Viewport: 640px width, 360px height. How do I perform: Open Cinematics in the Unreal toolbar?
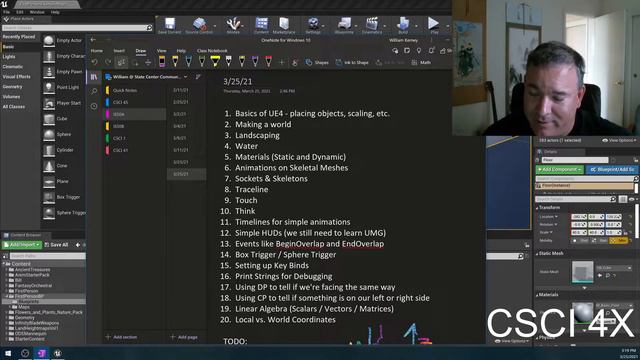click(x=372, y=25)
